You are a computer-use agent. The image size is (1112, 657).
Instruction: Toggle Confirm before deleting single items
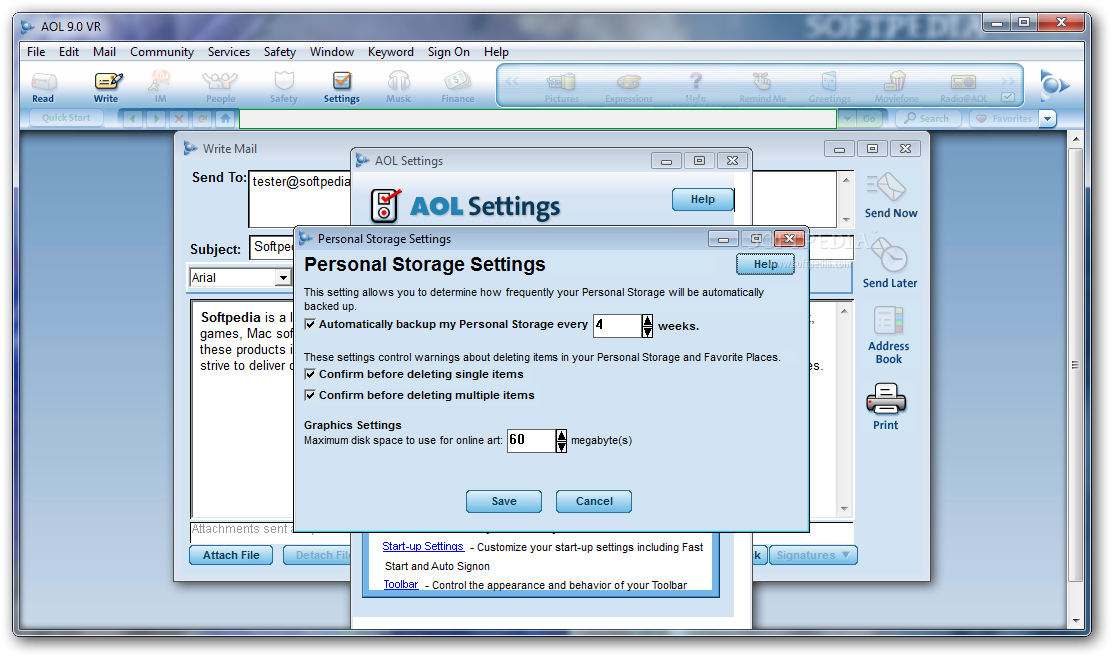point(310,374)
